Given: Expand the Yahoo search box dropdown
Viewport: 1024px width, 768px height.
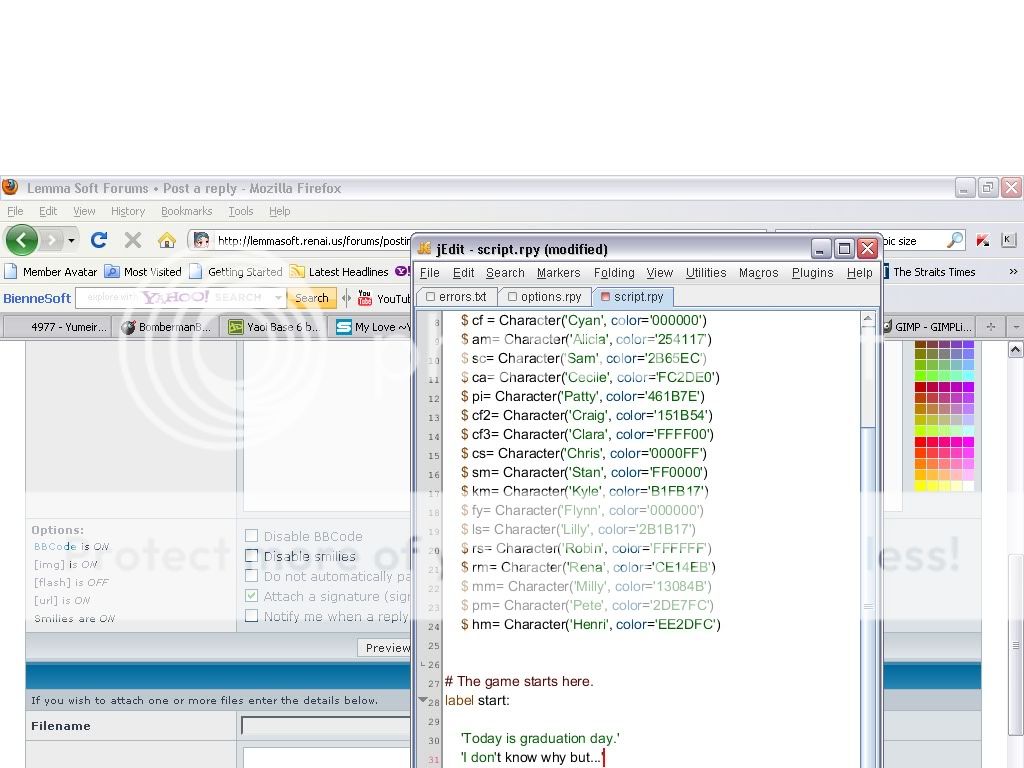Looking at the screenshot, I should coord(278,298).
